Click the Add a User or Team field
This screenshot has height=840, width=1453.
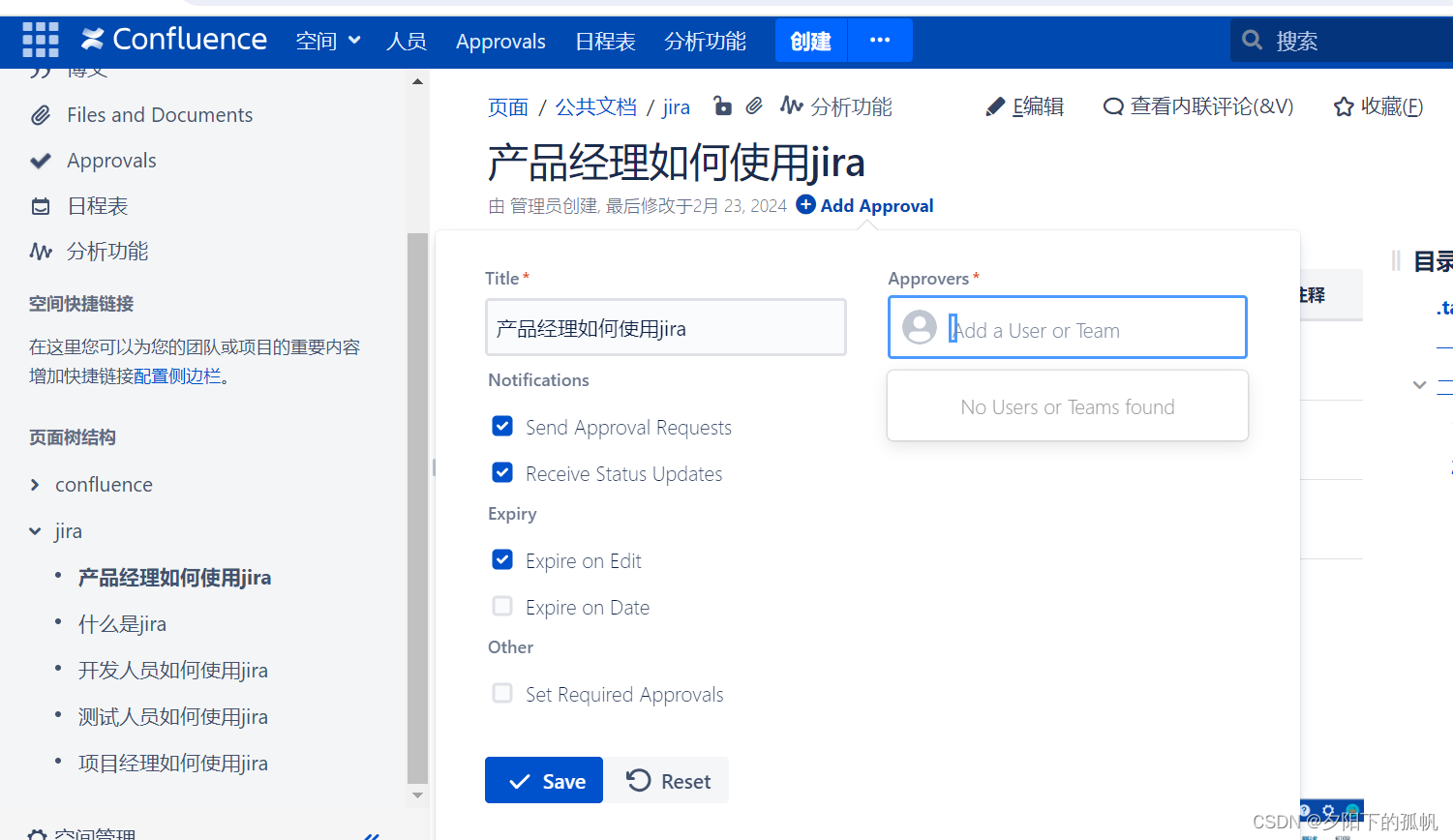click(1068, 327)
